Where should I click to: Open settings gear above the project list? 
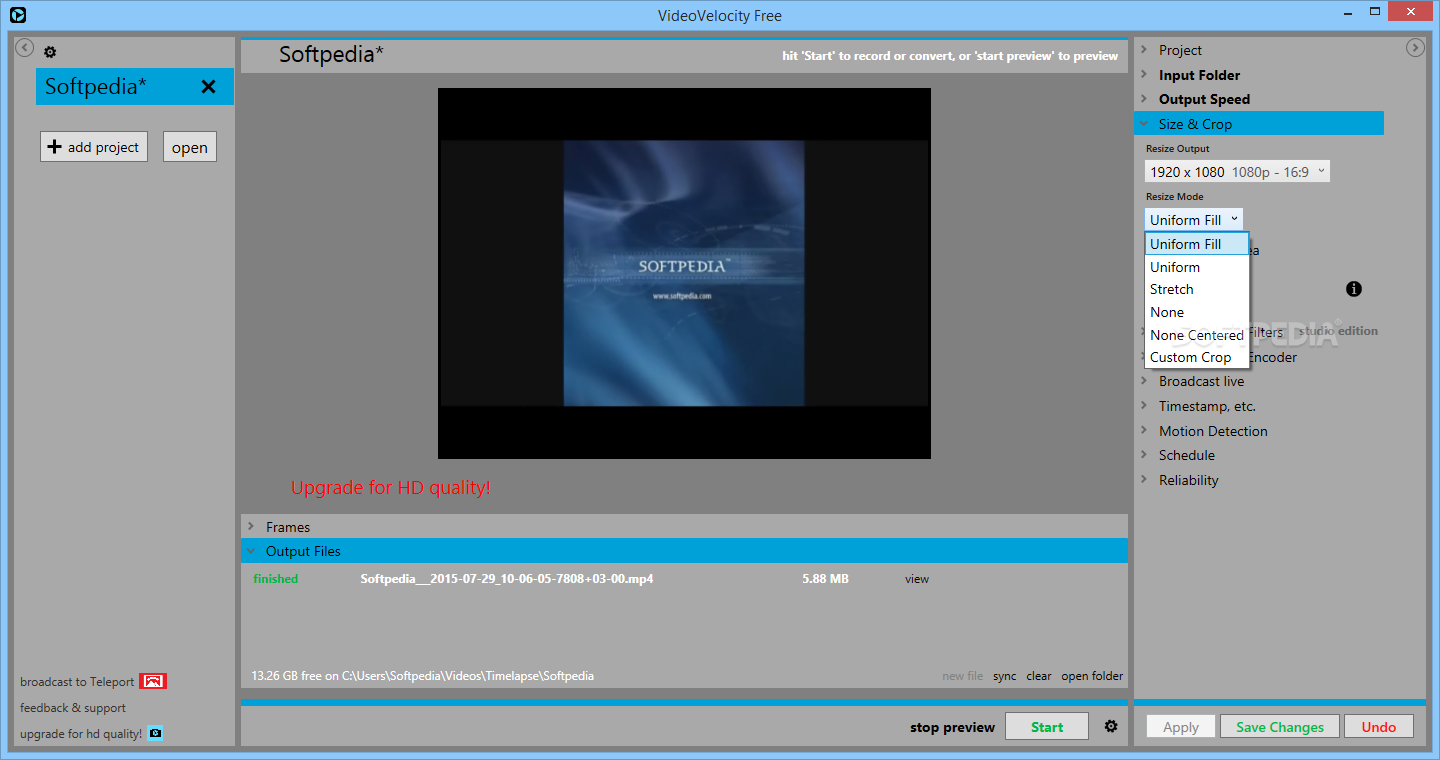click(50, 52)
